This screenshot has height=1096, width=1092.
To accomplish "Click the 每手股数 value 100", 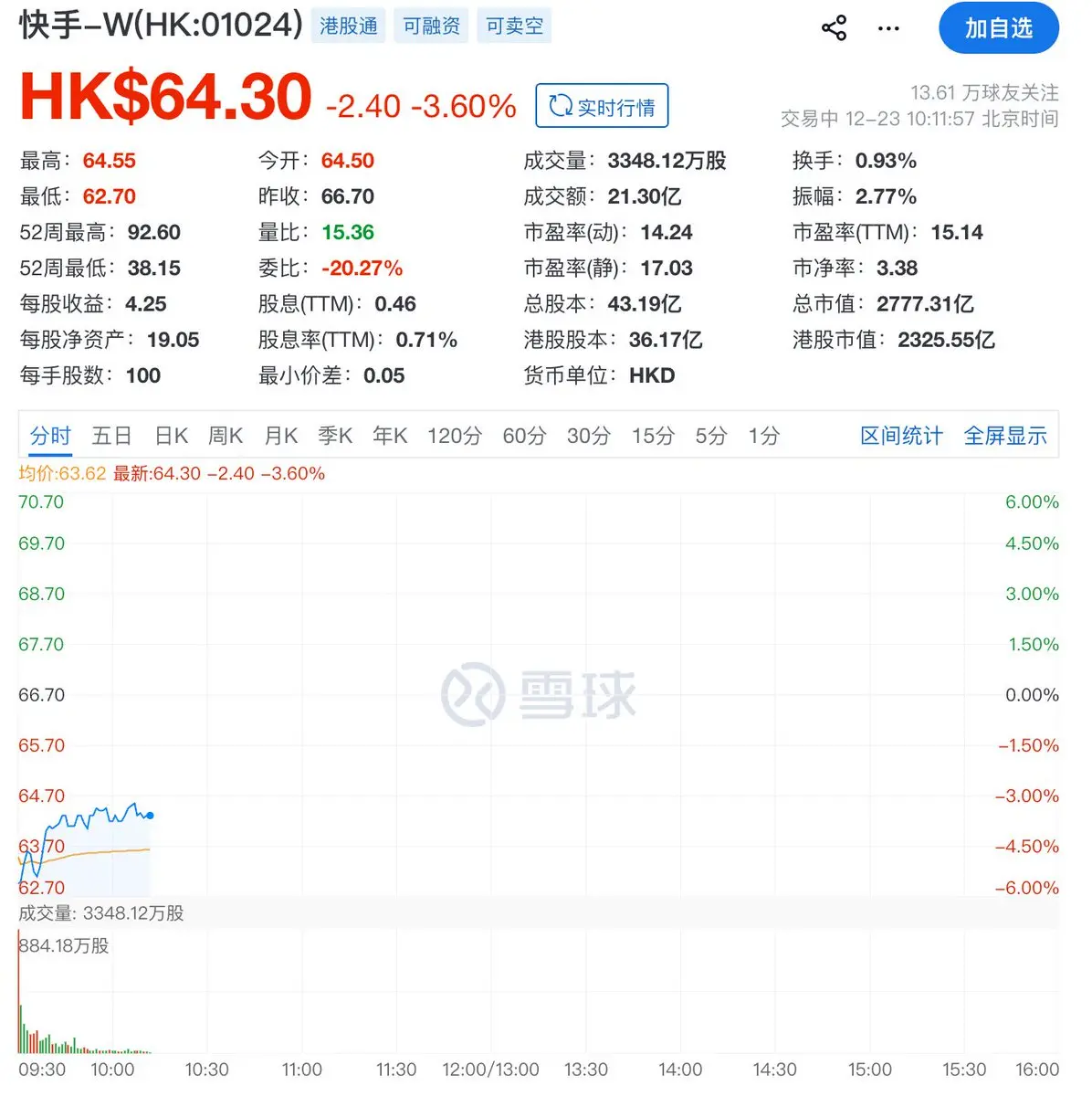I will pyautogui.click(x=142, y=375).
